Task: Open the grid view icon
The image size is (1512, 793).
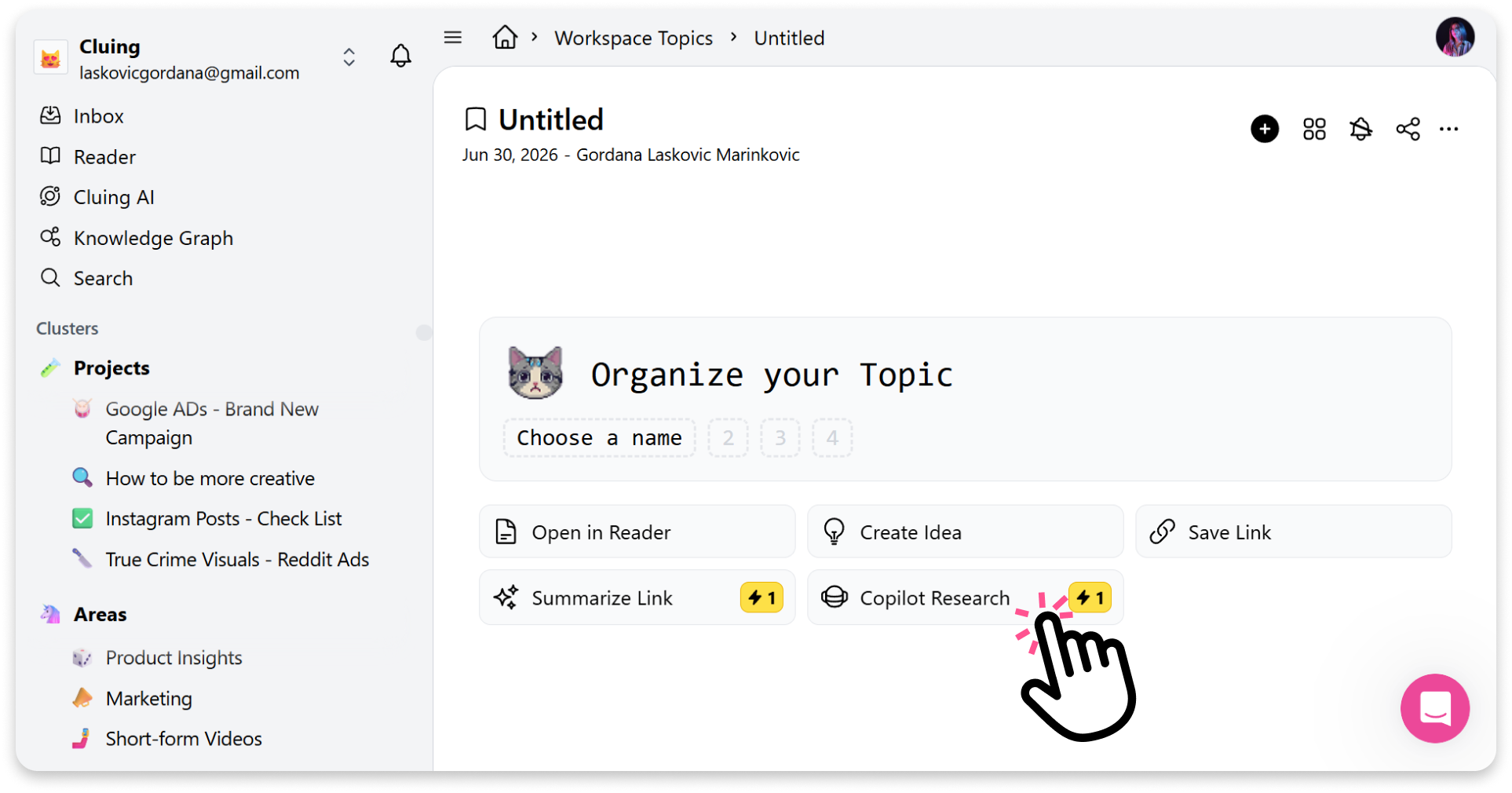Action: (x=1313, y=129)
